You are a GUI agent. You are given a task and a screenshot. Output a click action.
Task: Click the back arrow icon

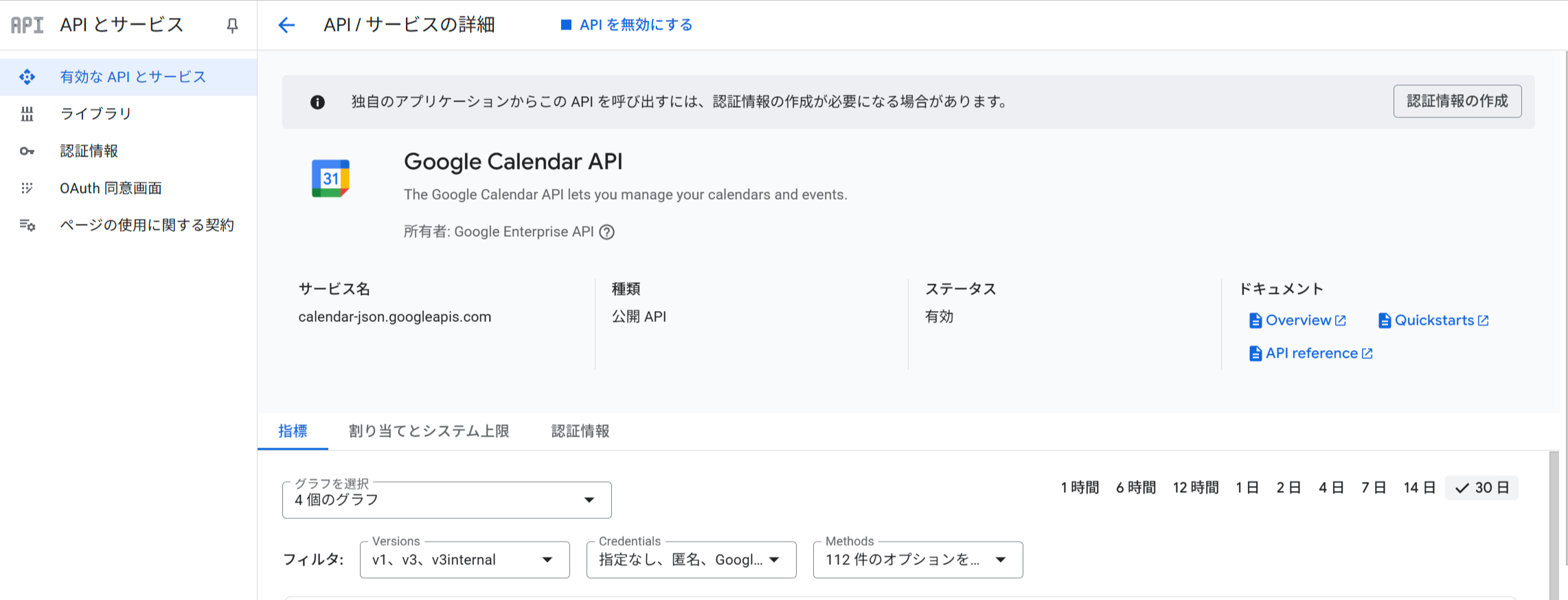286,25
